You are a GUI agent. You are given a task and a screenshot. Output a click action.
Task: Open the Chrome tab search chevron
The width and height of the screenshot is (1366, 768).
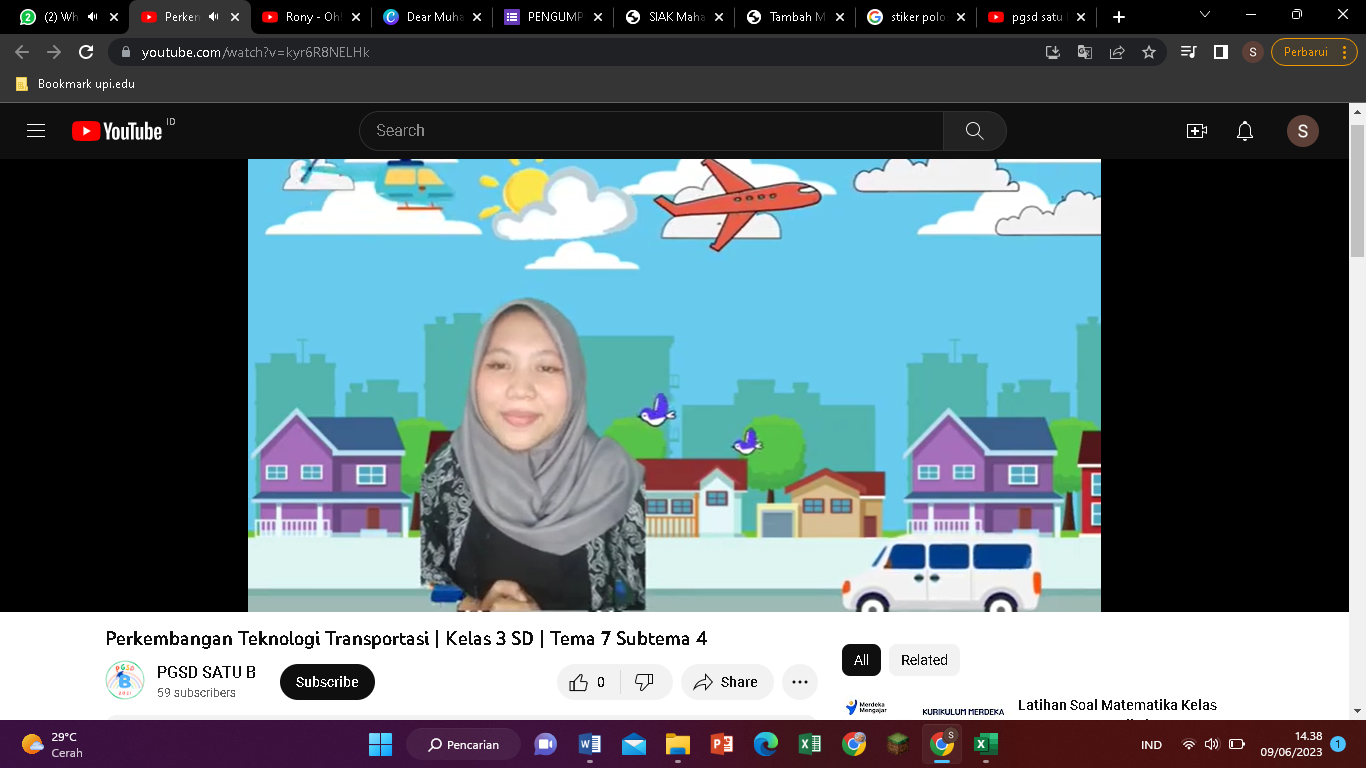click(1204, 16)
